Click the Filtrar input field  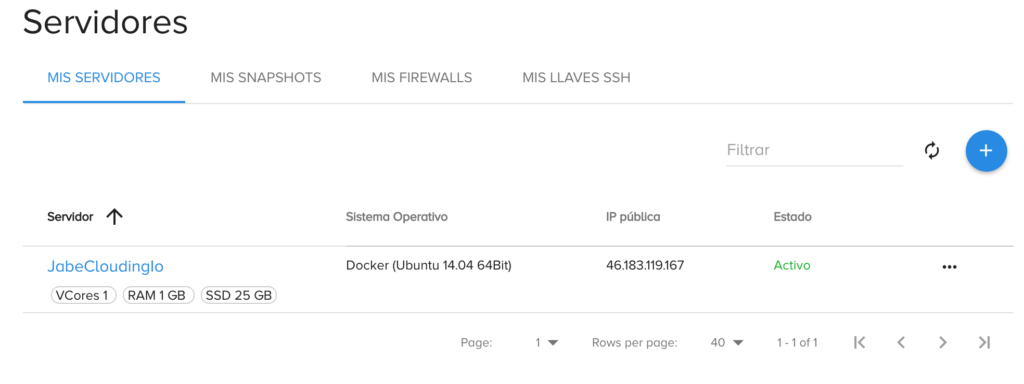click(814, 150)
